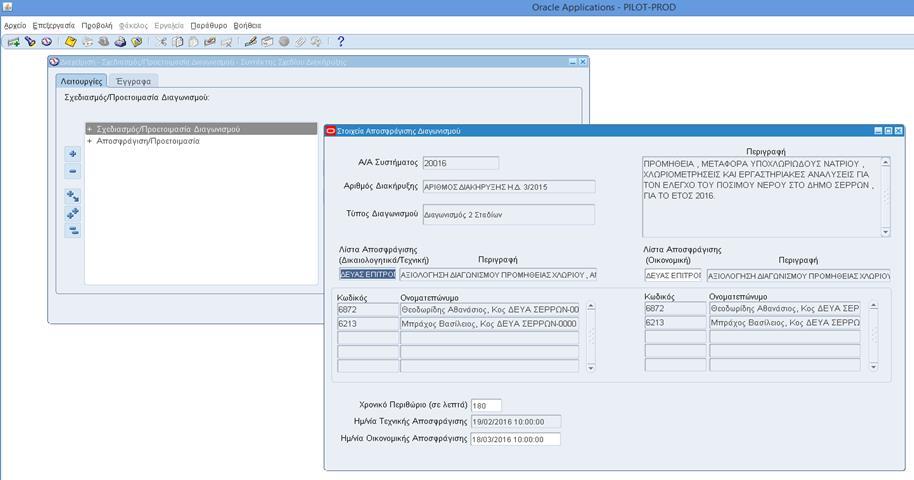
Task: Switch to the Λειτουργίες tab
Action: point(81,81)
